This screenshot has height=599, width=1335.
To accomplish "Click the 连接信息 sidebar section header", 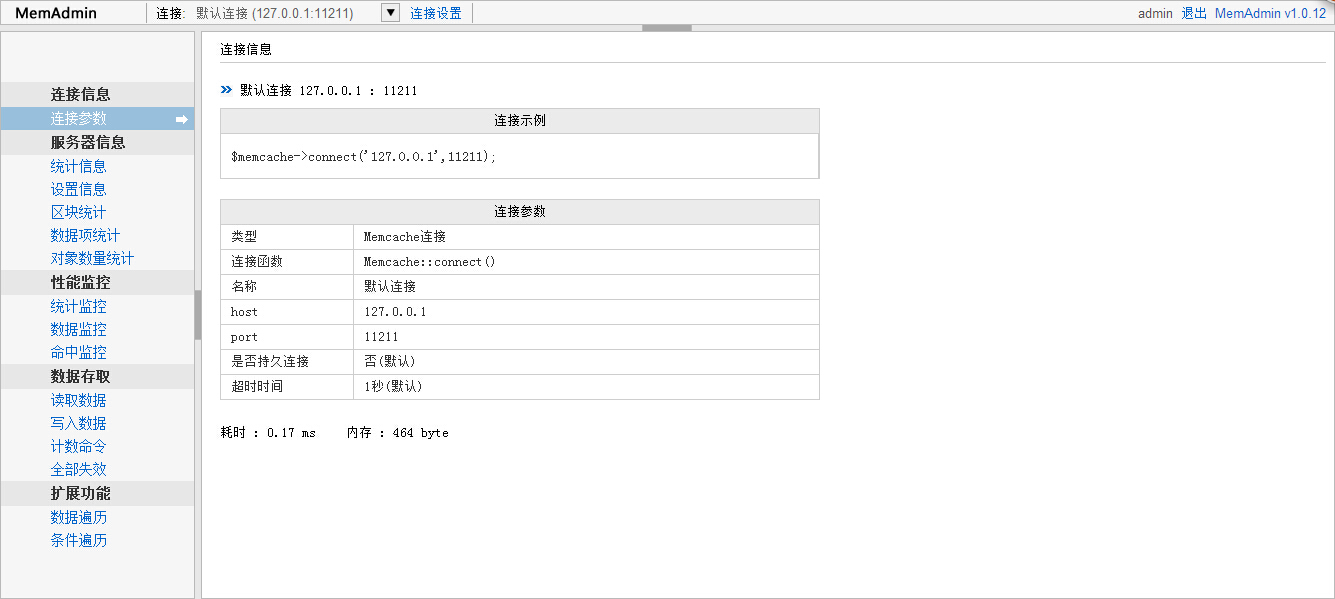I will tap(97, 94).
